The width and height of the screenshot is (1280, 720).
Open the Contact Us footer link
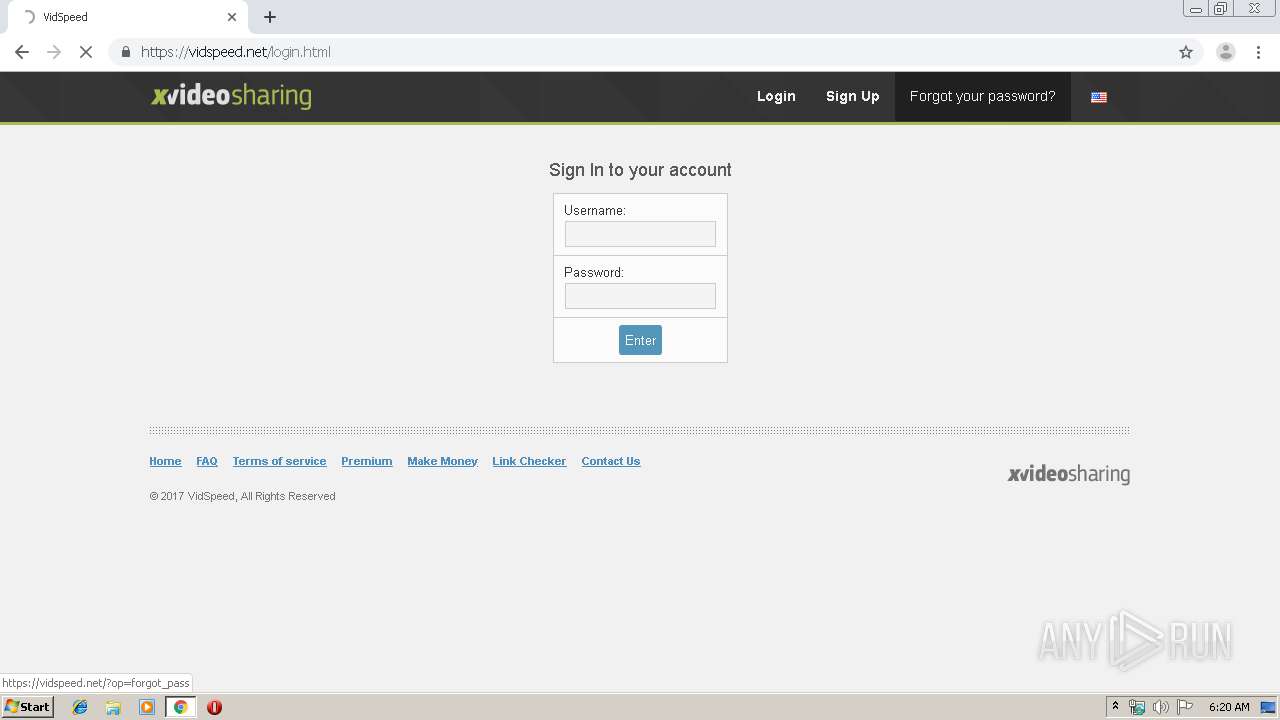click(611, 461)
